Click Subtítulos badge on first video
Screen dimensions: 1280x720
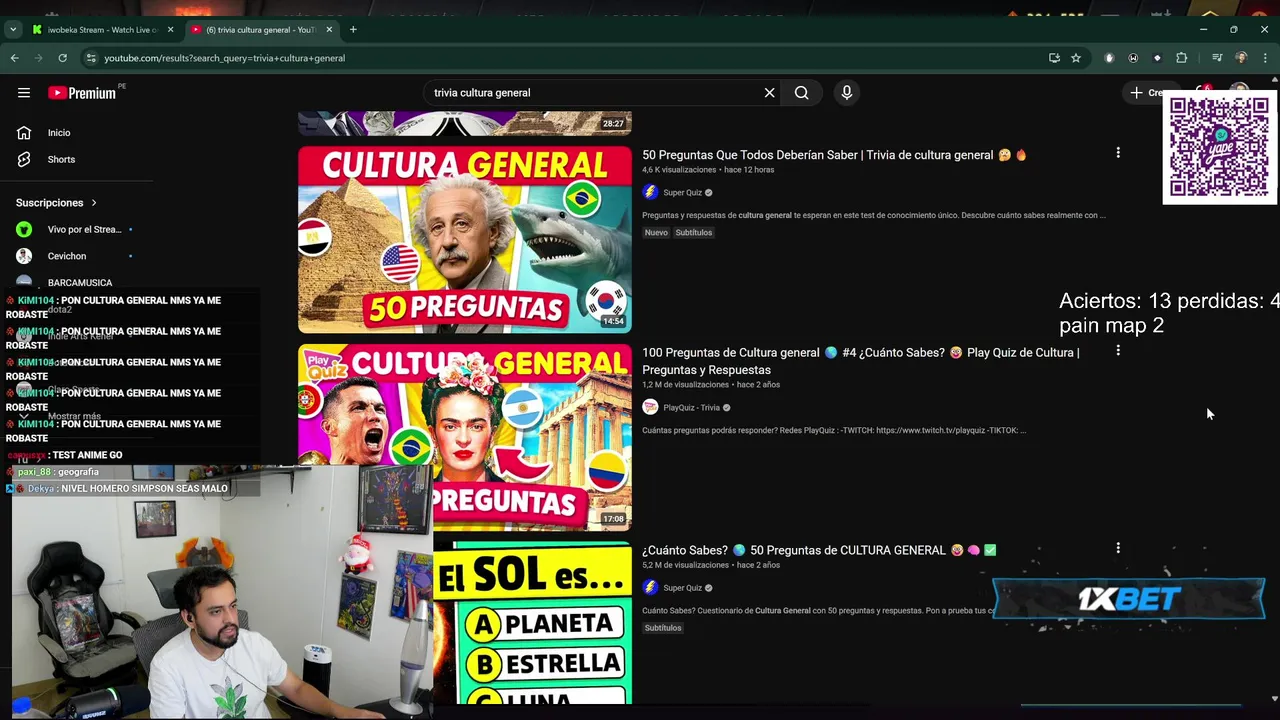[693, 233]
